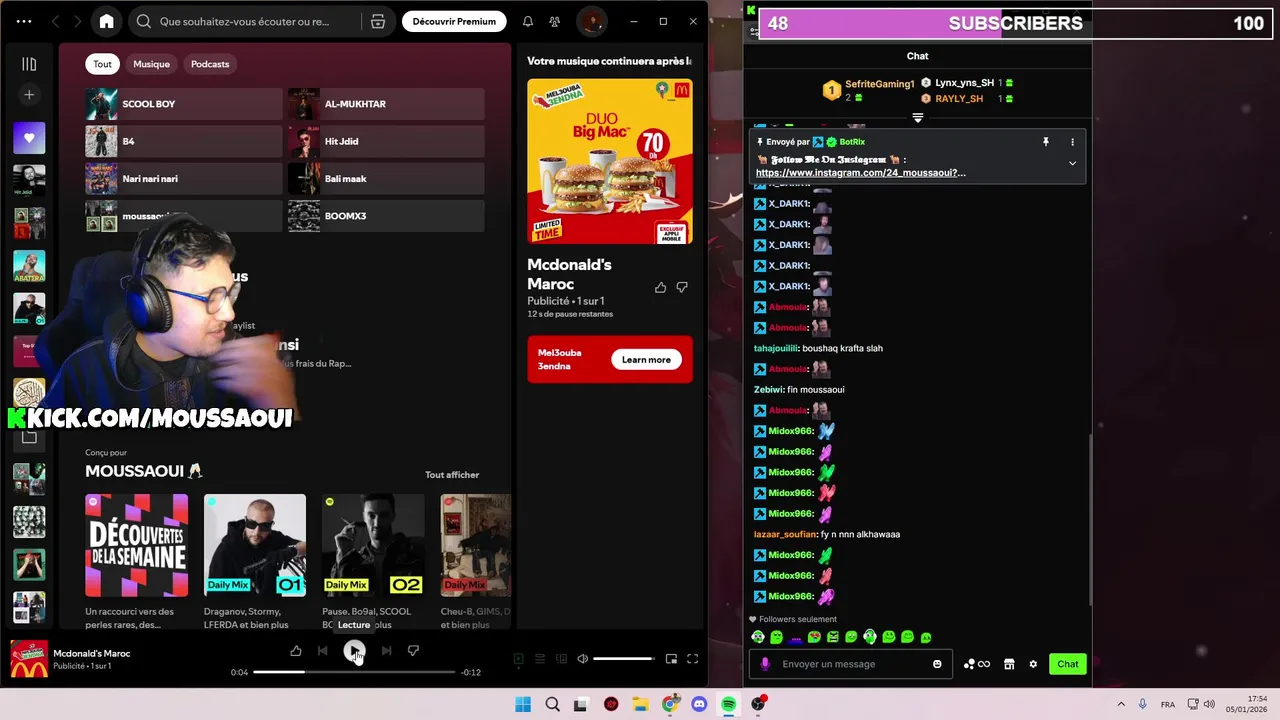Viewport: 1280px width, 720px height.
Task: Open the Kick shop icon
Action: [x=1009, y=664]
